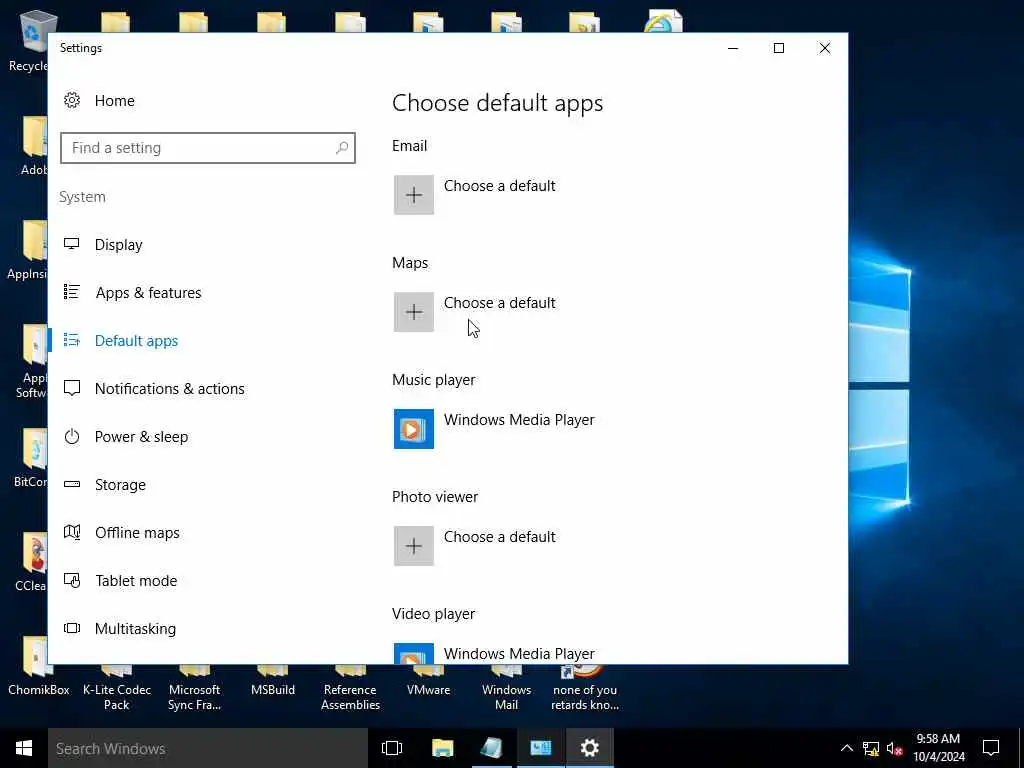Screen dimensions: 1024x768
Task: Click the muted volume tray icon
Action: tap(895, 748)
